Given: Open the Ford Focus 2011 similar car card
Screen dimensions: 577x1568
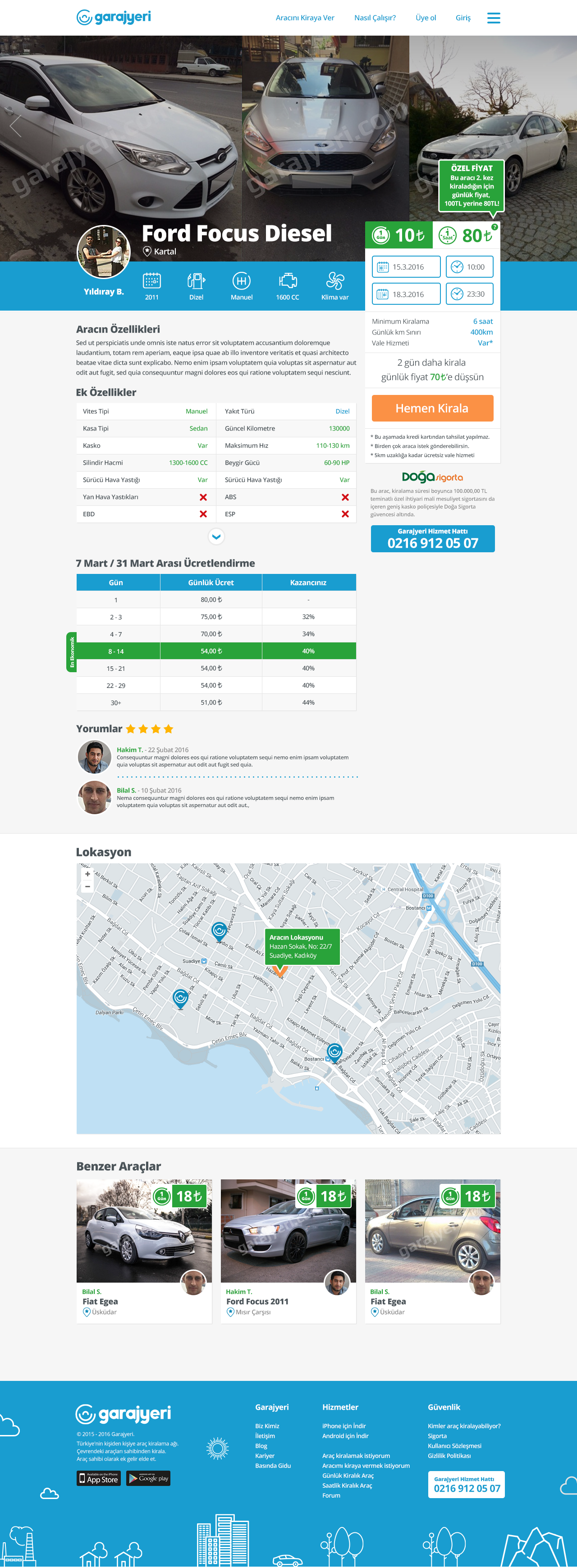Looking at the screenshot, I should 288,1251.
